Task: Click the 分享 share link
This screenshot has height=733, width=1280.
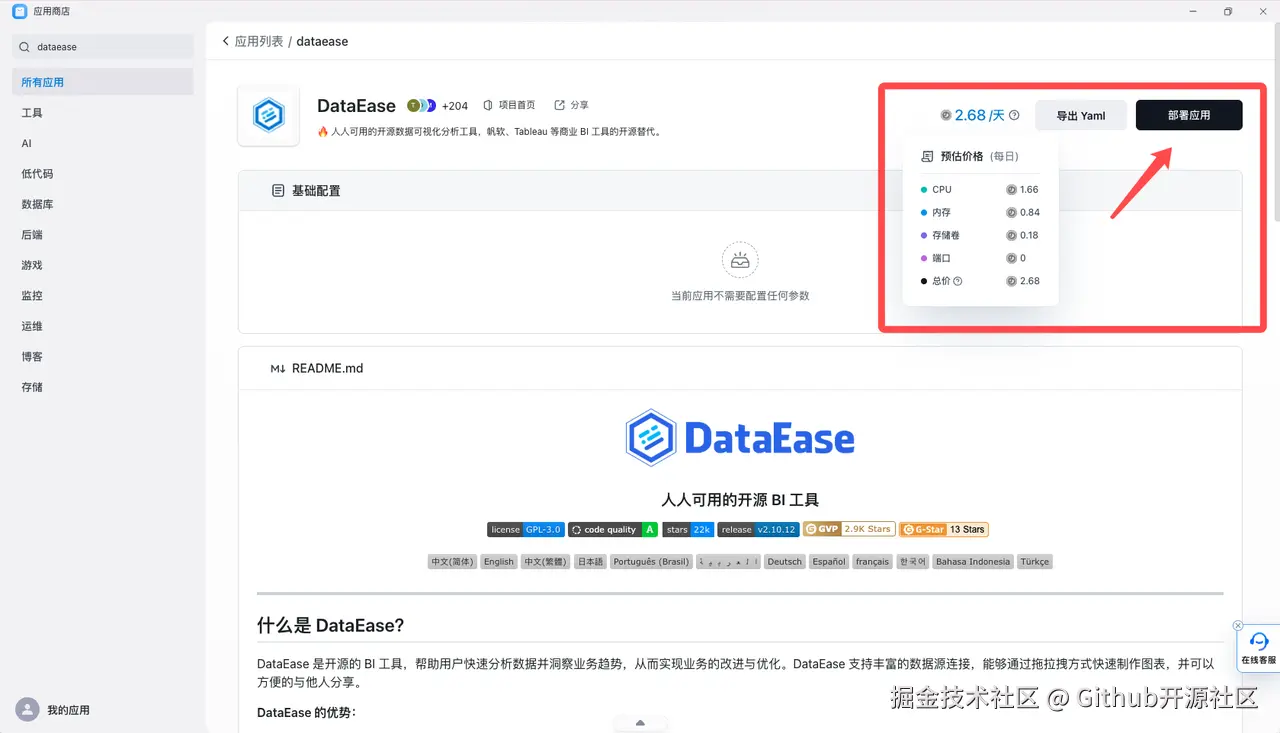Action: click(572, 105)
